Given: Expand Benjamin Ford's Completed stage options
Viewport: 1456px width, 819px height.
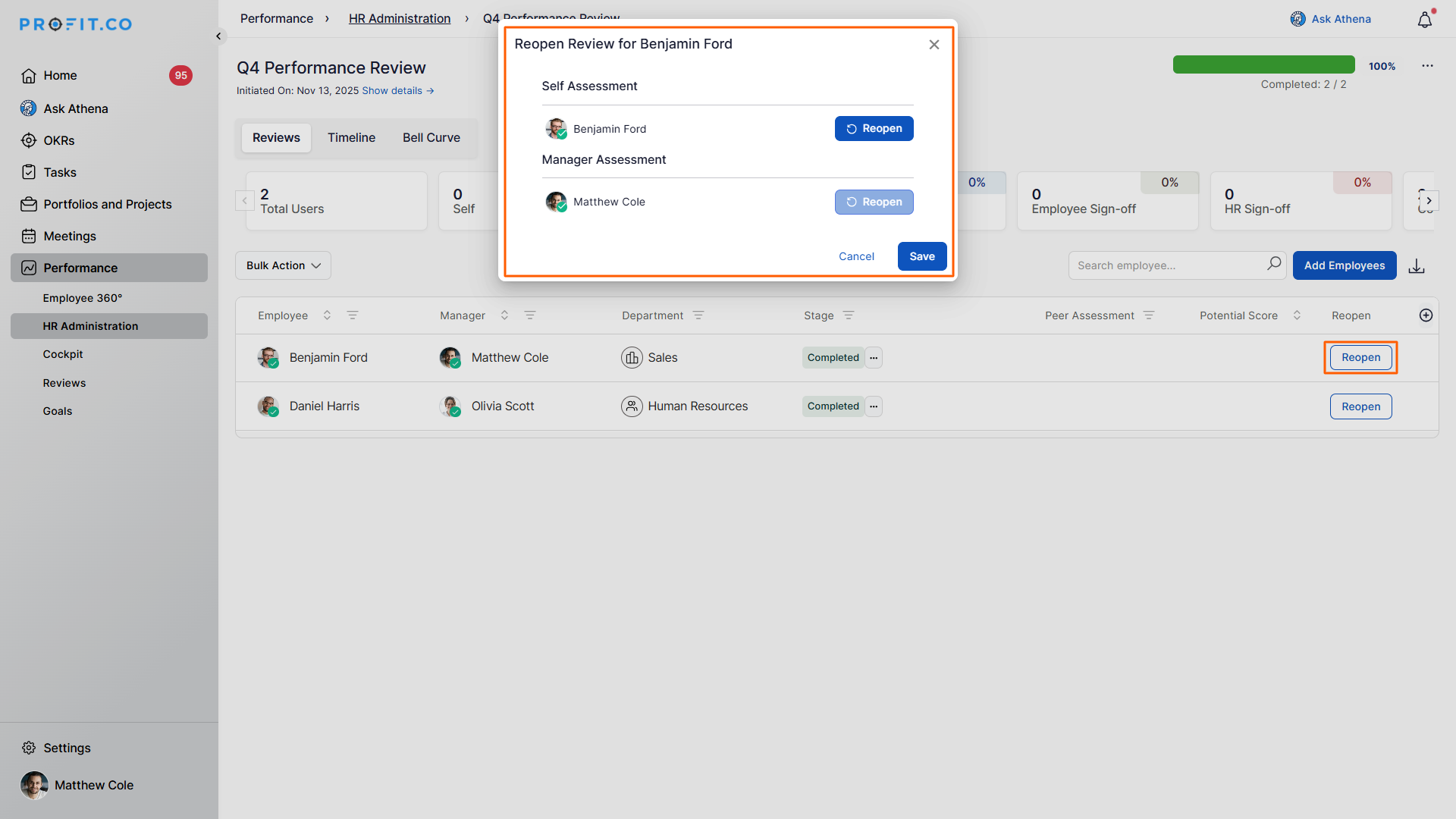Looking at the screenshot, I should (x=874, y=358).
